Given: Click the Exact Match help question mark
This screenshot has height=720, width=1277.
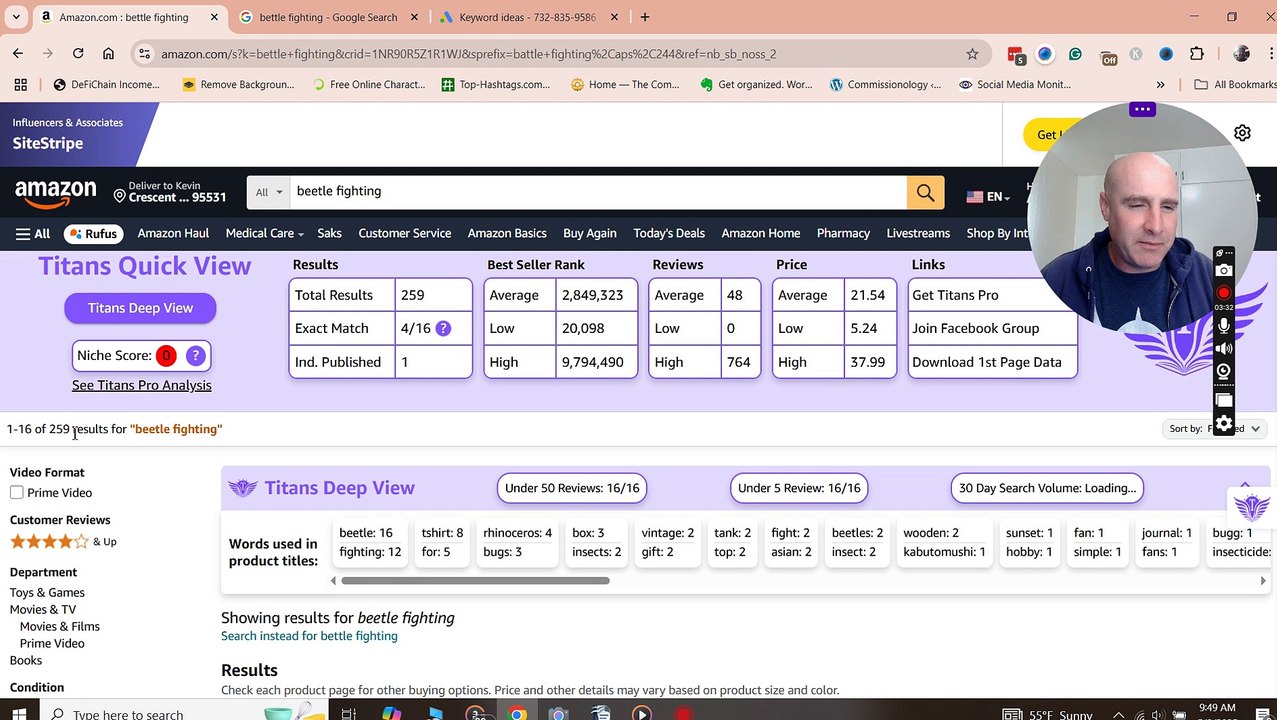Looking at the screenshot, I should pos(443,328).
